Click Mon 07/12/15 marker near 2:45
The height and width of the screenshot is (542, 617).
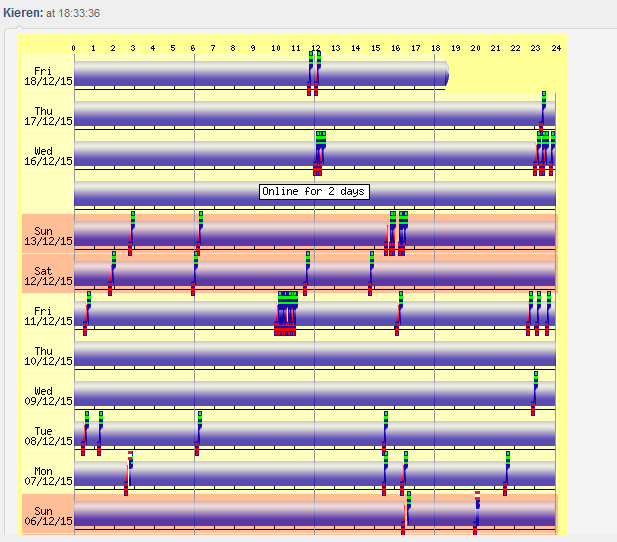128,474
